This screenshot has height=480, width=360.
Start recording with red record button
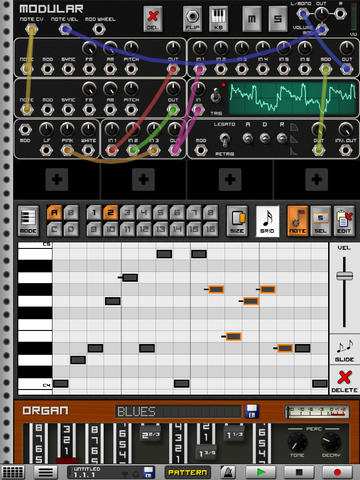point(337,472)
